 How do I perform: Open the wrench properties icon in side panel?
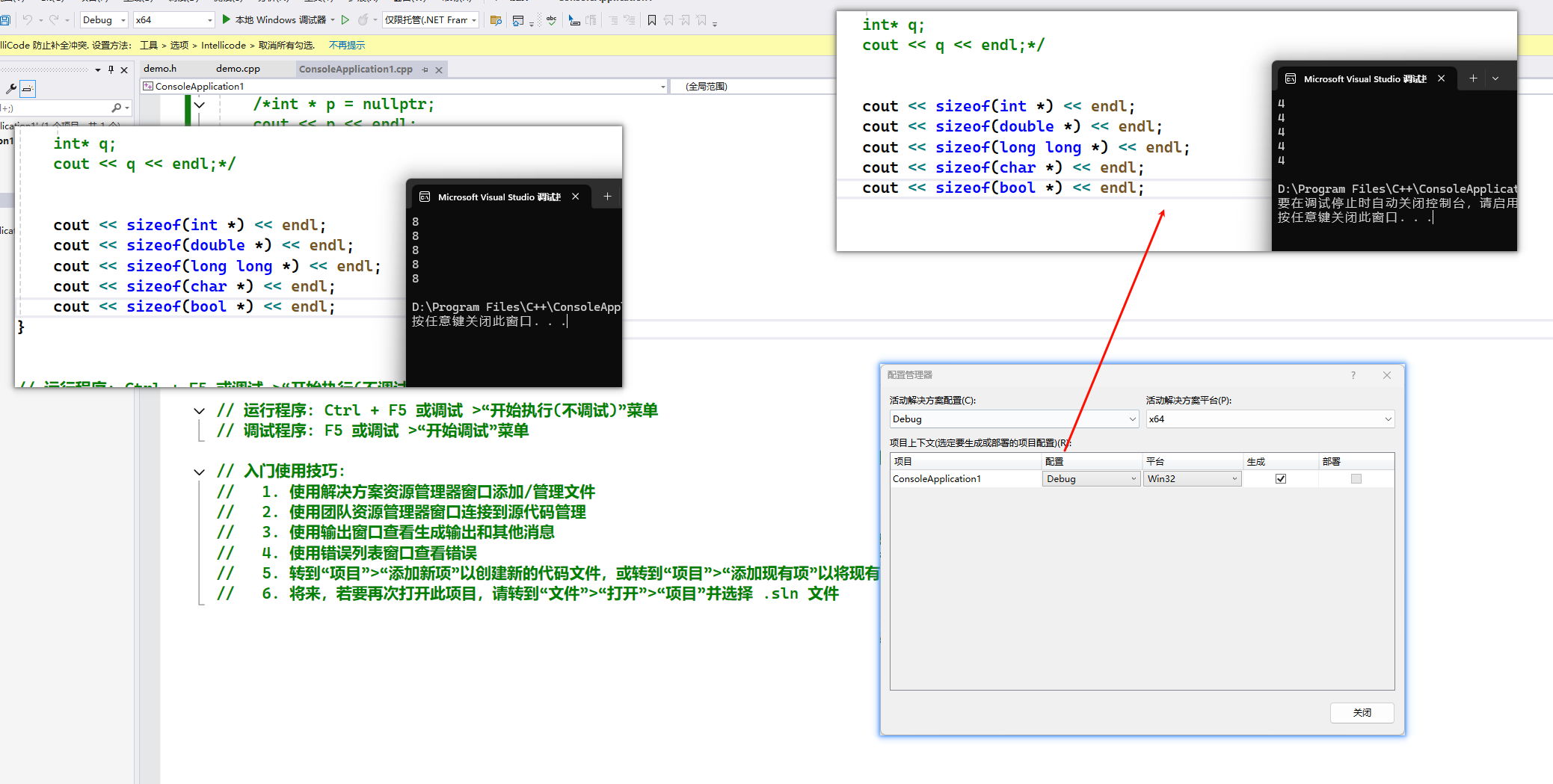pyautogui.click(x=10, y=89)
